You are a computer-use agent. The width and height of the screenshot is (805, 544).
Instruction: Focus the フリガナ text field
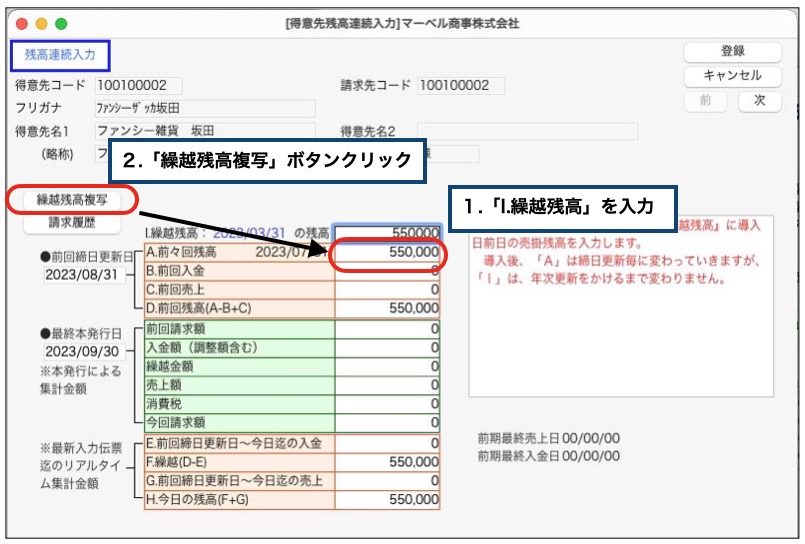204,108
